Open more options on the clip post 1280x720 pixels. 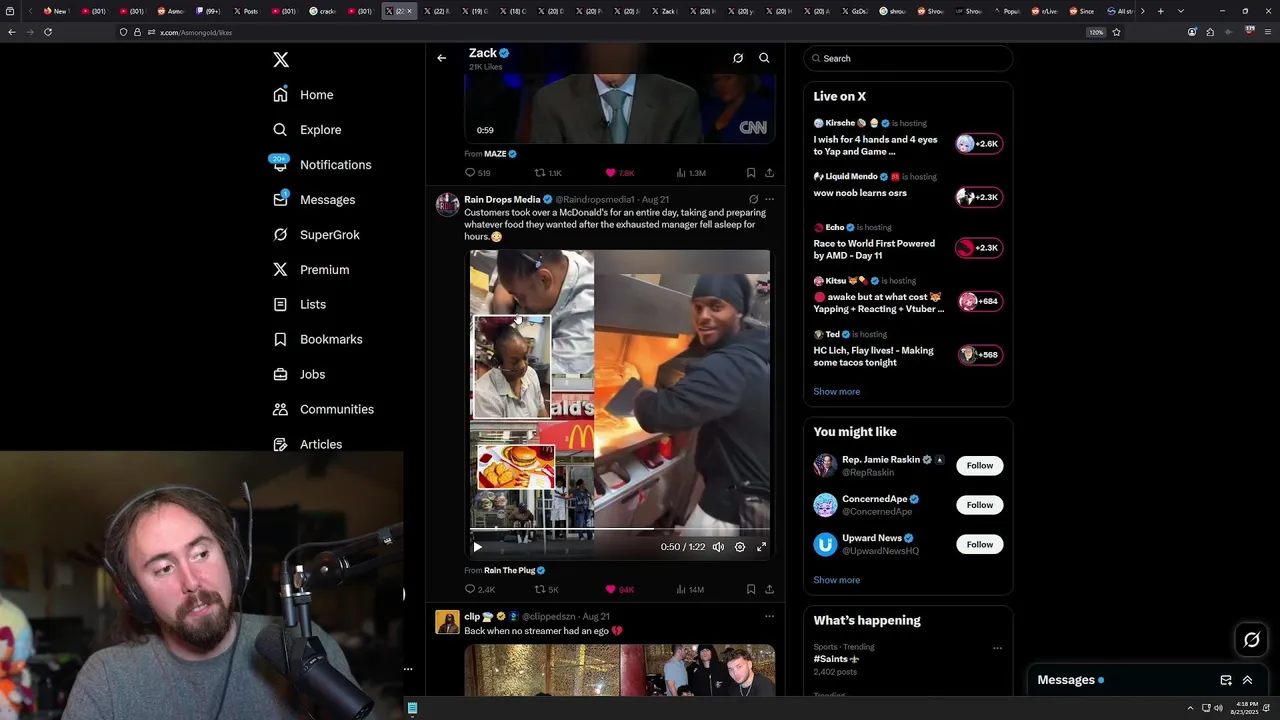pos(769,616)
